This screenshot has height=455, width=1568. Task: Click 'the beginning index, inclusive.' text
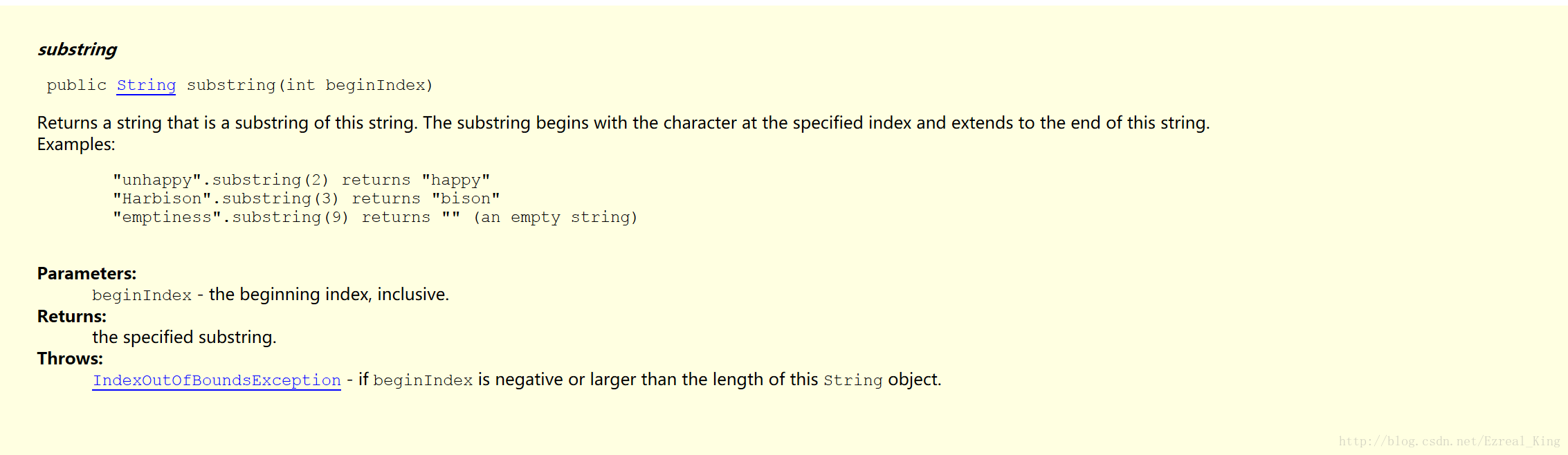tap(329, 295)
